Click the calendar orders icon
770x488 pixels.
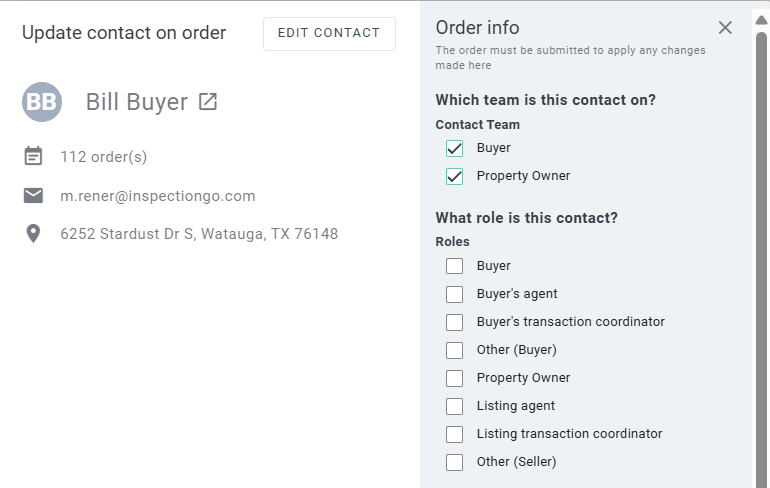tap(33, 156)
